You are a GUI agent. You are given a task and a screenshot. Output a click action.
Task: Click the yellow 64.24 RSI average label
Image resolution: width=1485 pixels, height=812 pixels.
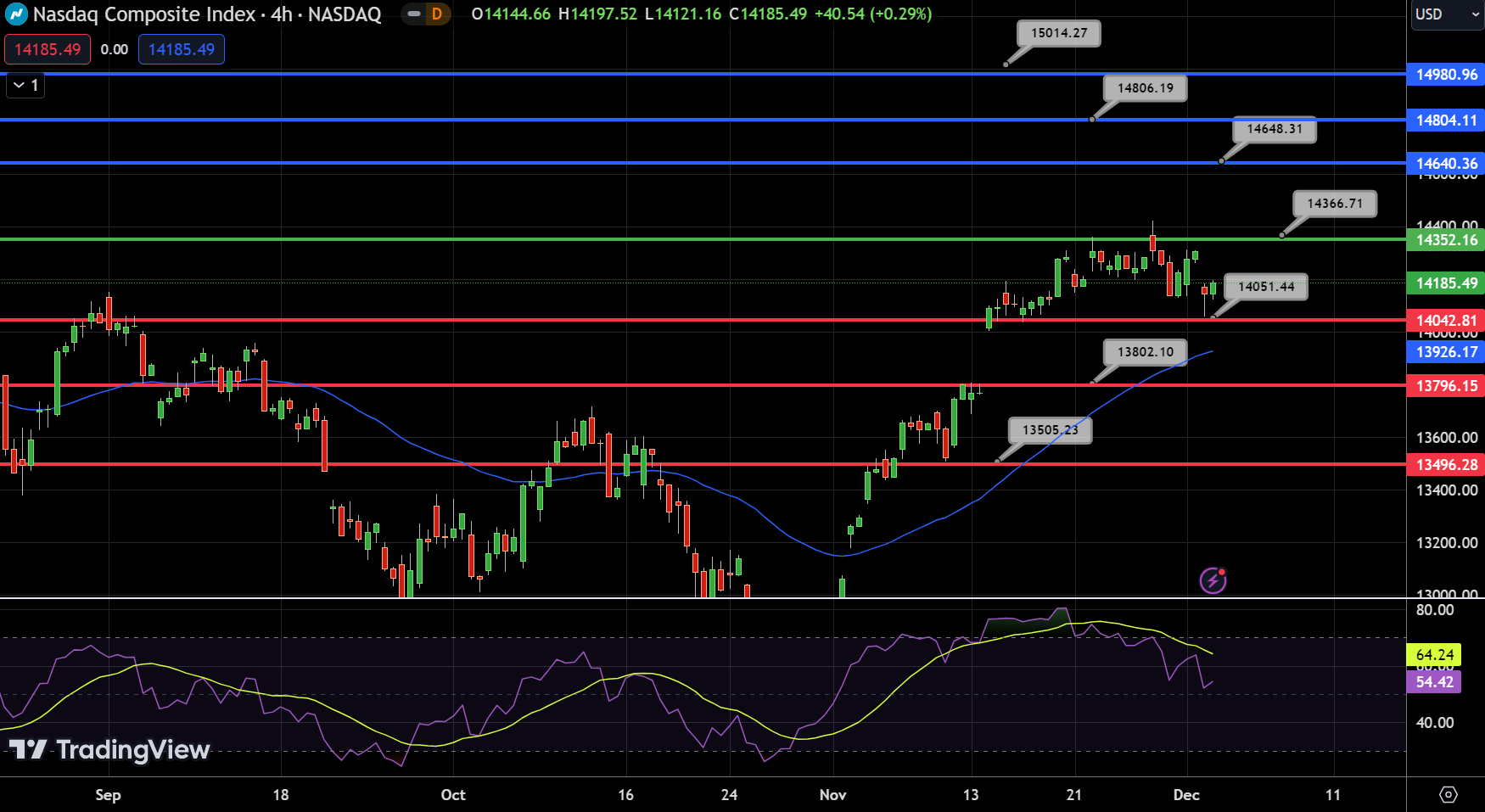1434,655
